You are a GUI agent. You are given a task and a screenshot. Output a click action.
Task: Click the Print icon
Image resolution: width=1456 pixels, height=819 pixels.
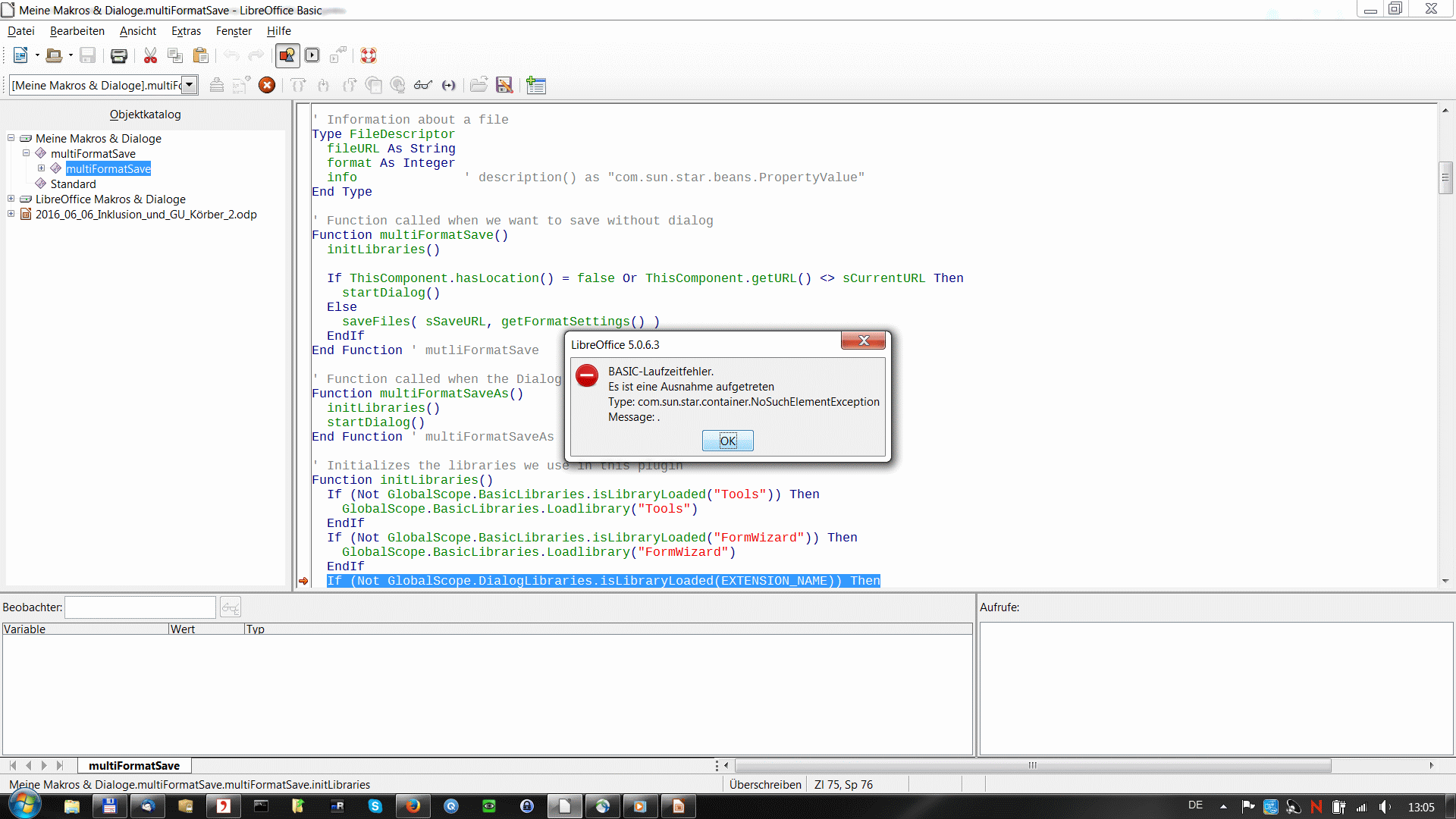coord(119,55)
